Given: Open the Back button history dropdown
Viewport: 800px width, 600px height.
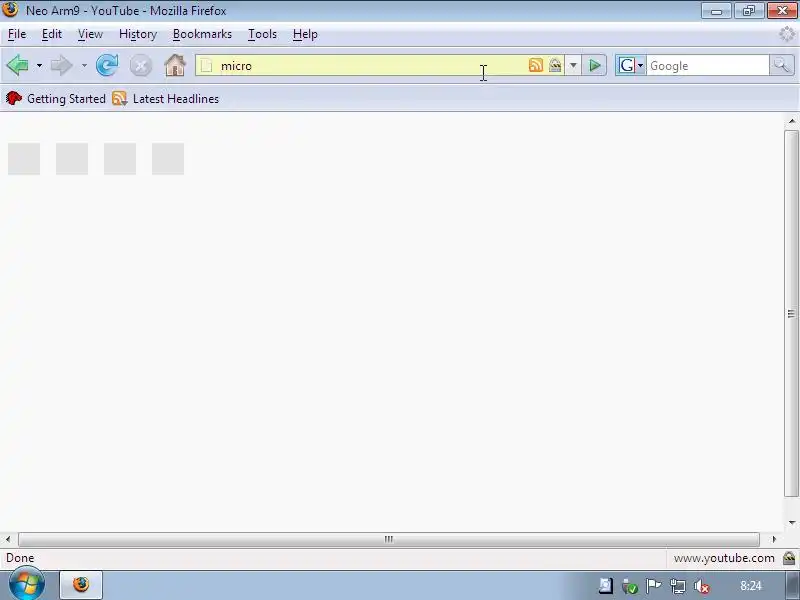Looking at the screenshot, I should pos(39,66).
